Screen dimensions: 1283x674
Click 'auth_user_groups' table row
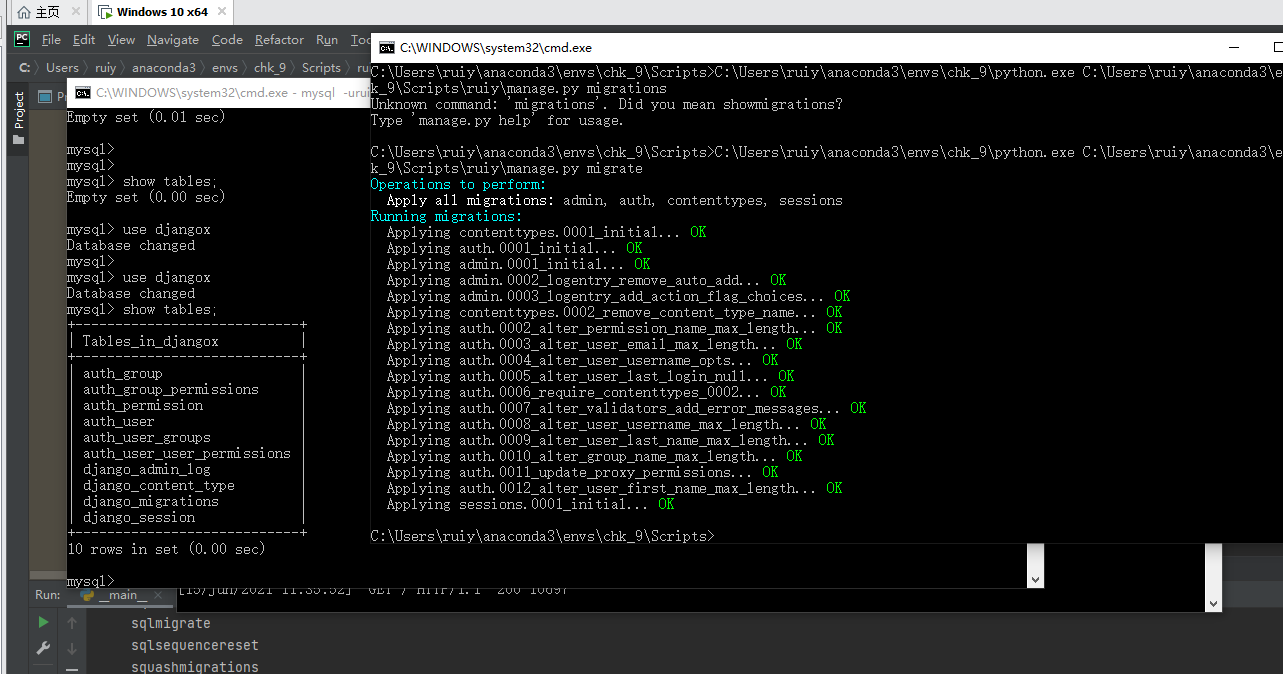pos(146,437)
